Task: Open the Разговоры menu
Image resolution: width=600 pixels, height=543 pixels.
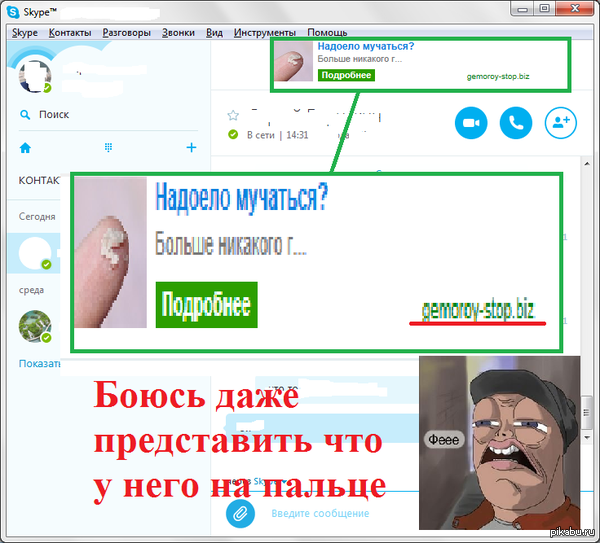Action: (x=125, y=32)
